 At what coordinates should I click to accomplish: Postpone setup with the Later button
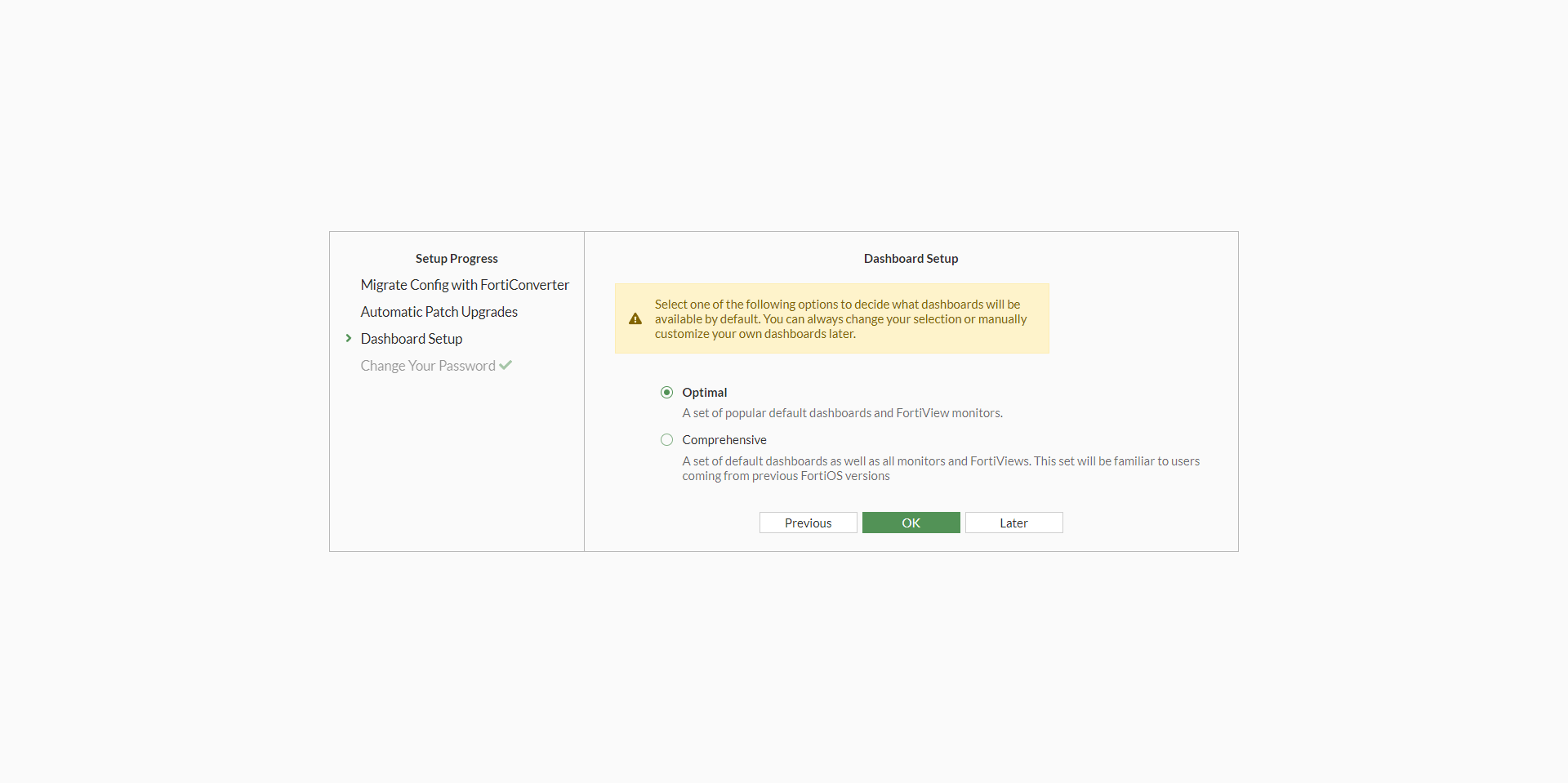pos(1014,523)
